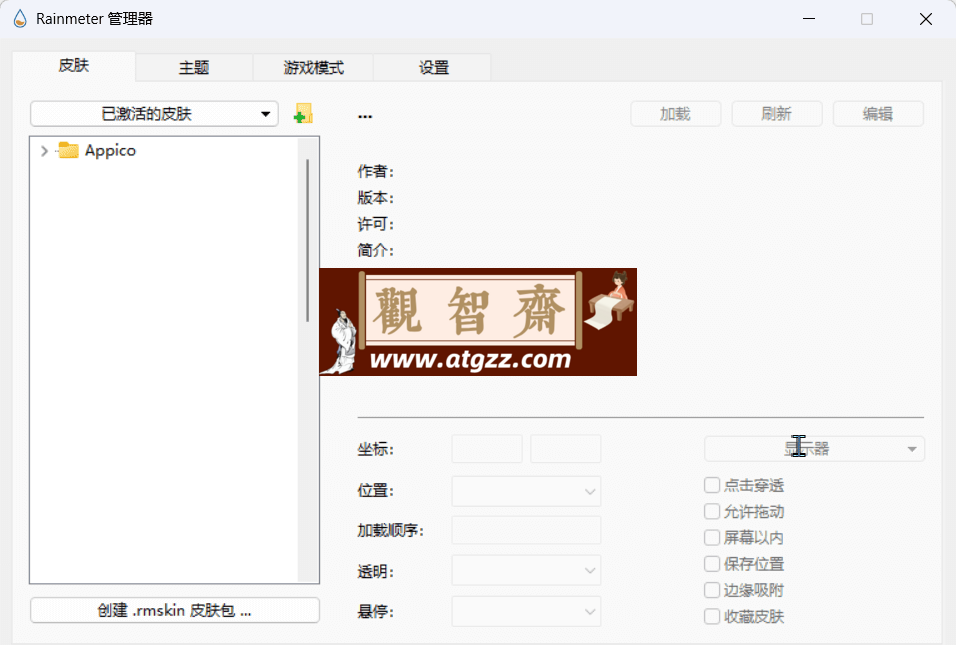The height and width of the screenshot is (645, 956).
Task: Click the create new skin icon
Action: coord(303,113)
